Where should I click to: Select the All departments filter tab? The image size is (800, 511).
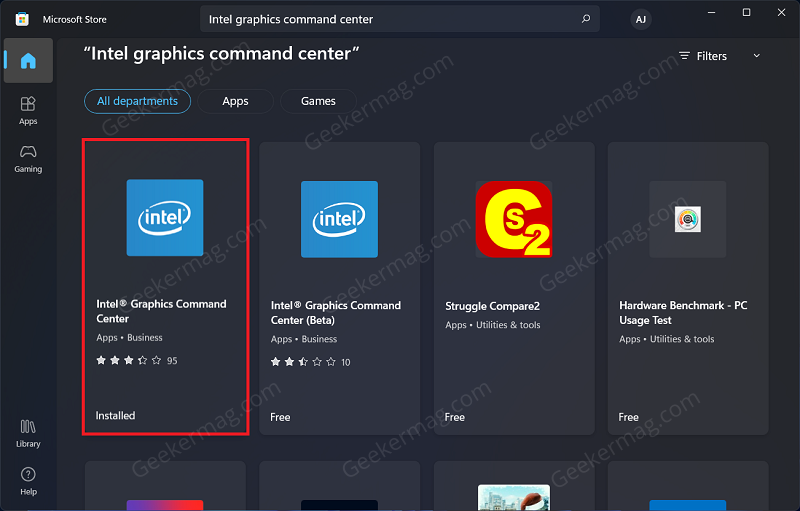click(137, 101)
